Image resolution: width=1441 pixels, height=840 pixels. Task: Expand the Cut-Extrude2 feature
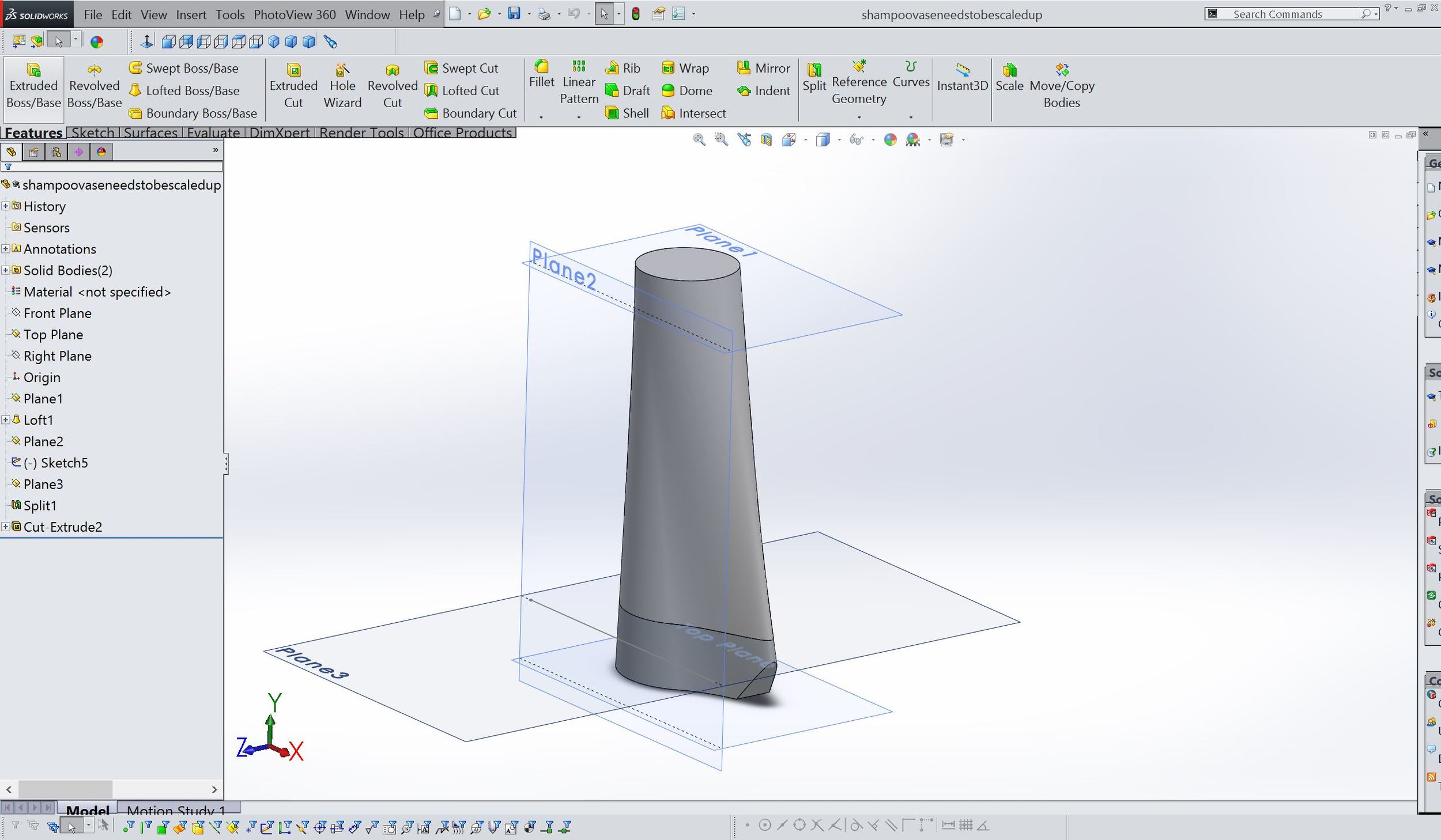(x=5, y=527)
